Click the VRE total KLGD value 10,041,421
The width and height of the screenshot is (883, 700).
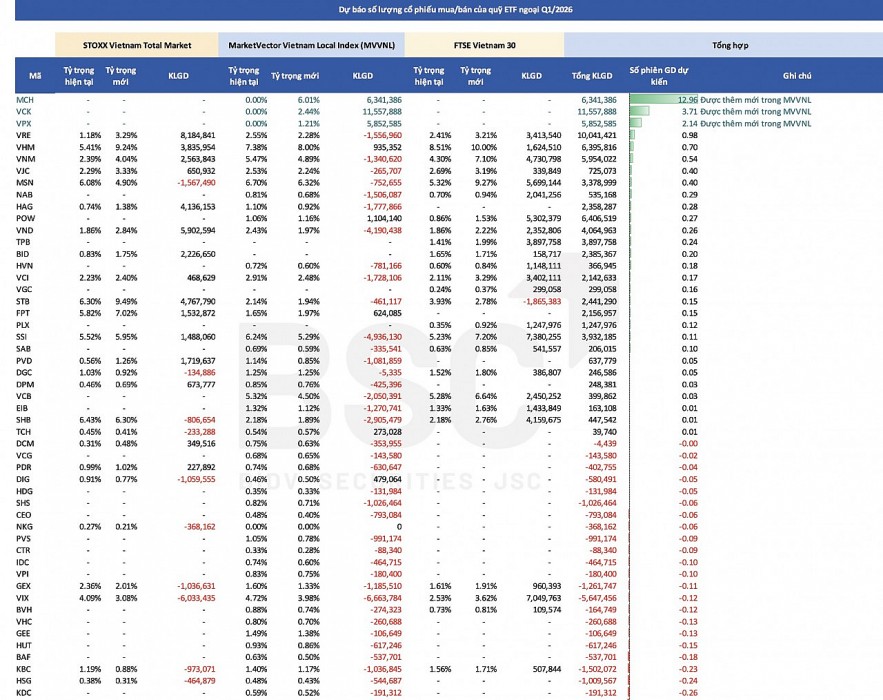click(x=595, y=135)
